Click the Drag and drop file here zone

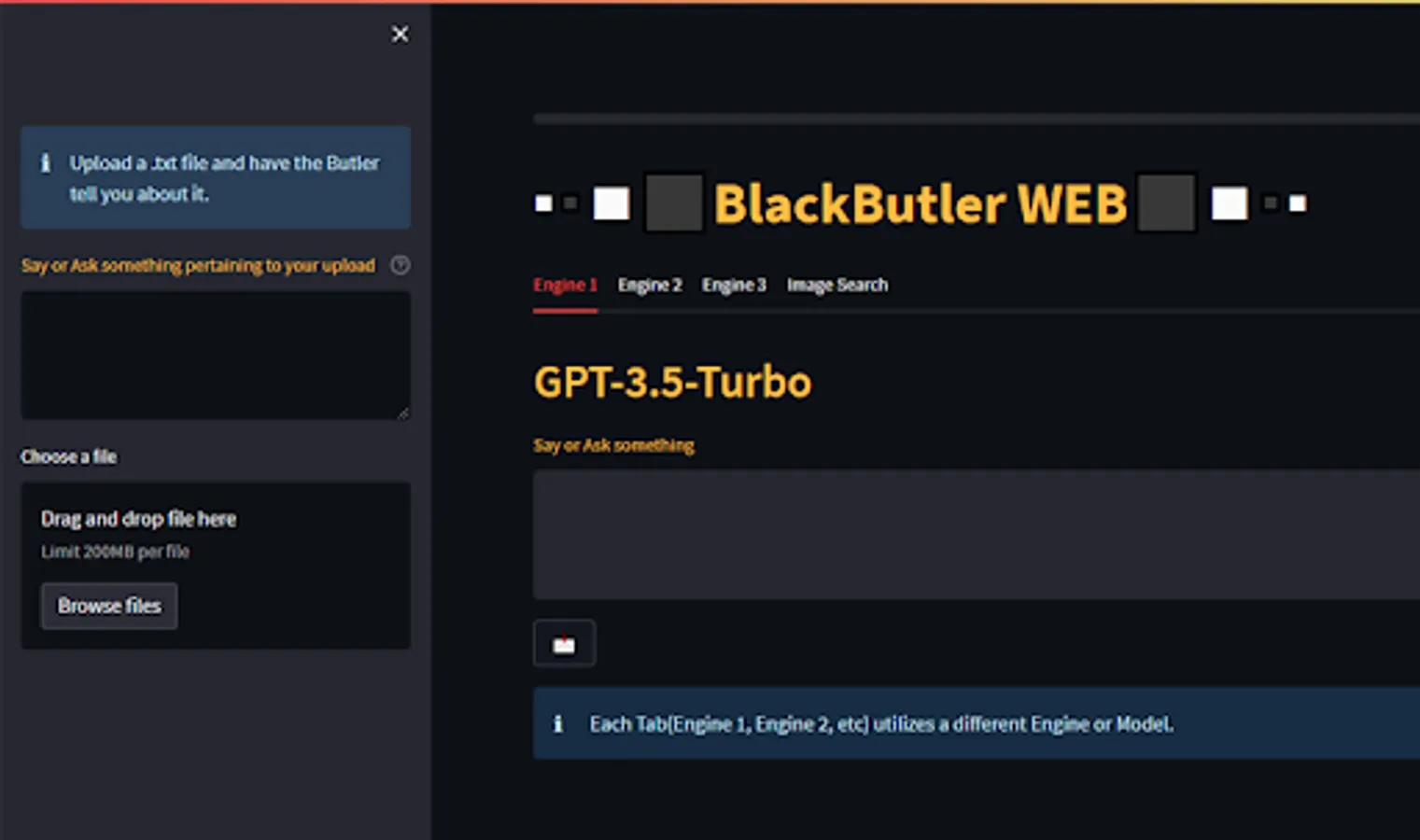point(216,566)
